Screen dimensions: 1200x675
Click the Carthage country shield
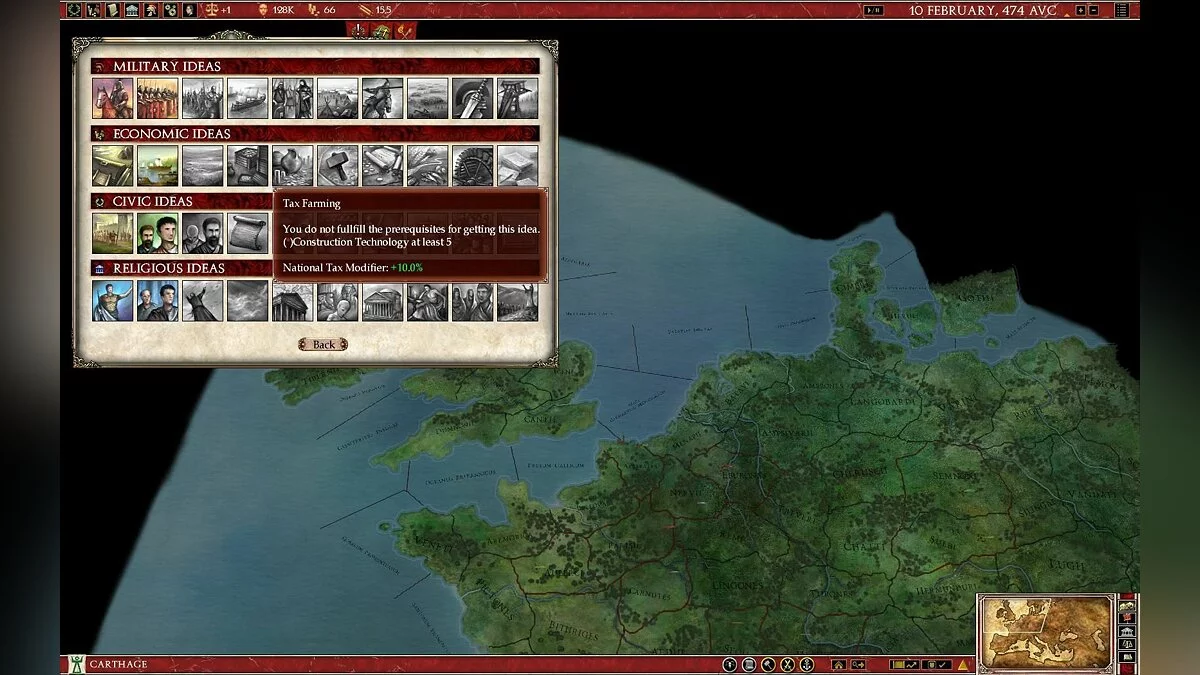pos(75,664)
